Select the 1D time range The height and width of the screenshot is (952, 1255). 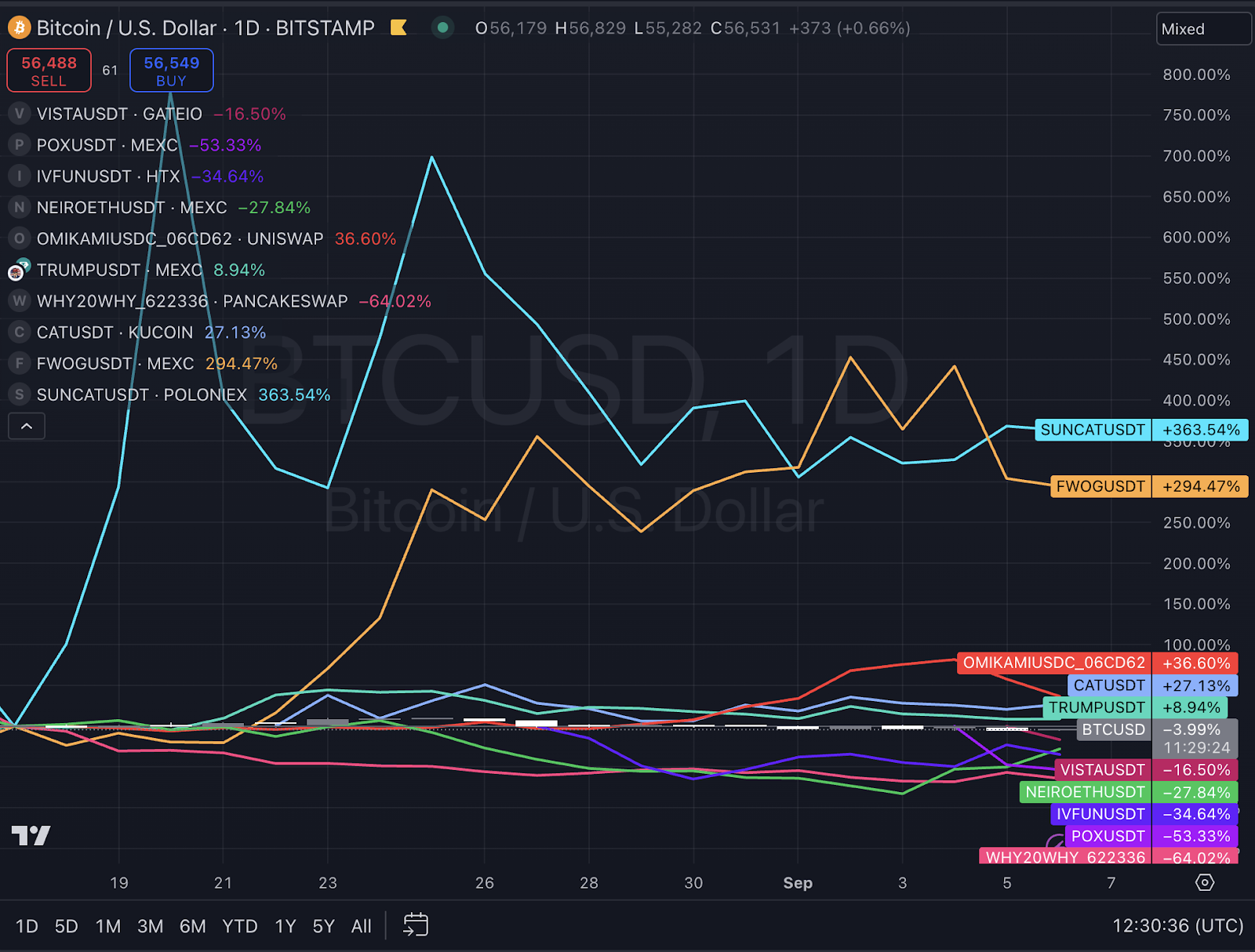[x=27, y=926]
